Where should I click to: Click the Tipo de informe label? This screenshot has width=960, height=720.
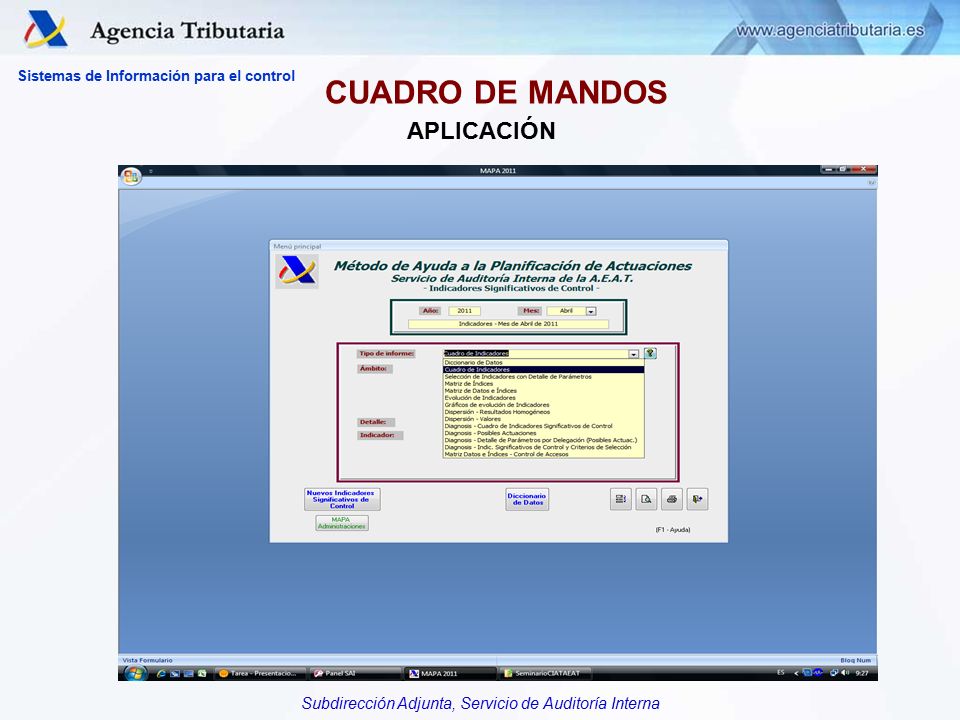[386, 354]
